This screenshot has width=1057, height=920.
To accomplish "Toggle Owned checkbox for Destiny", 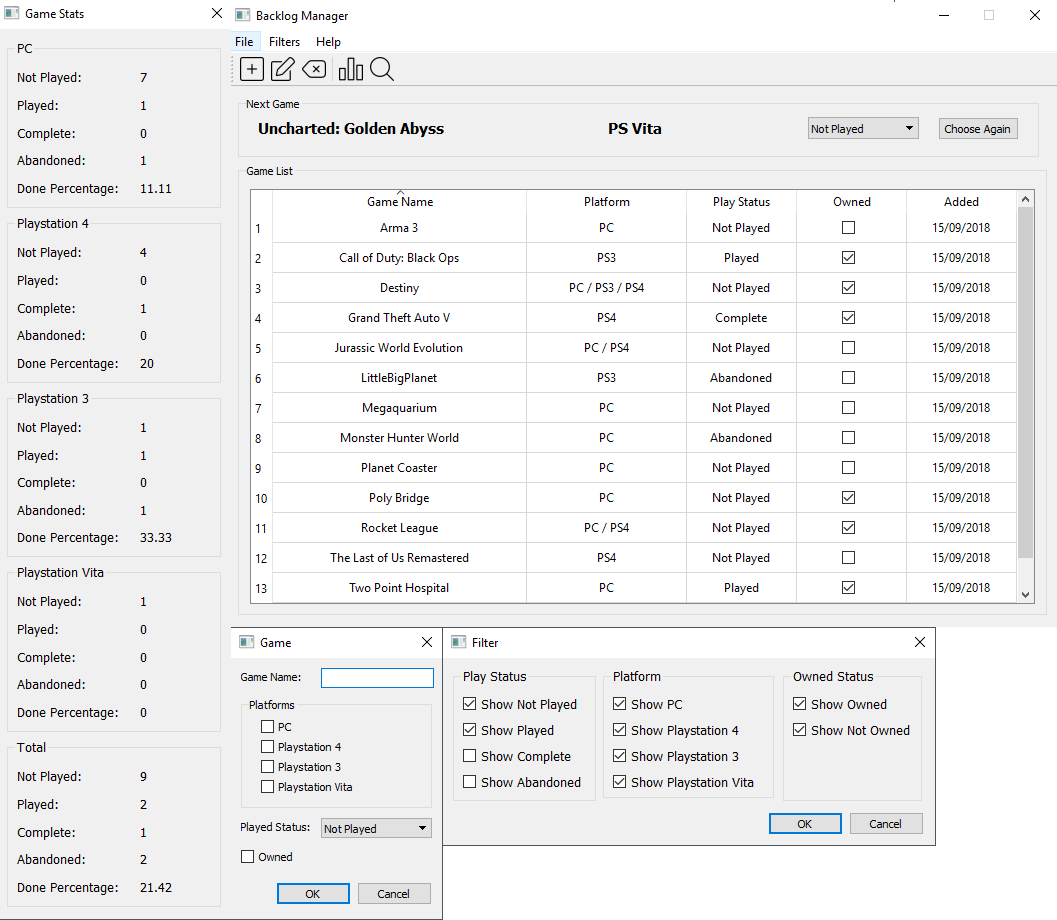I will tap(849, 288).
